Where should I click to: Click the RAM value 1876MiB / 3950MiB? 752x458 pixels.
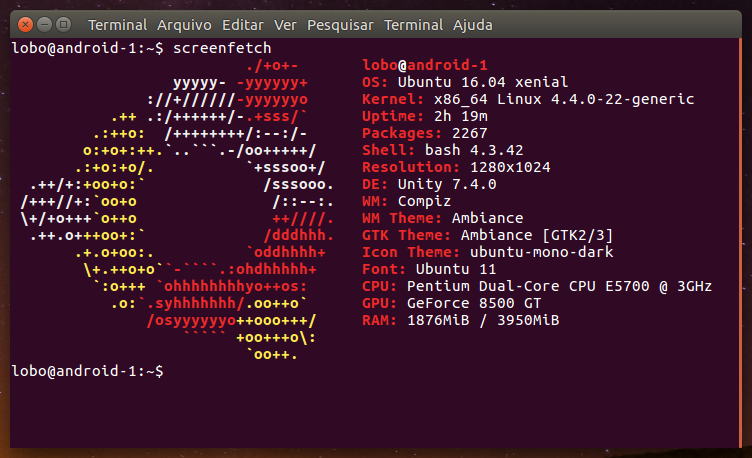click(x=483, y=320)
